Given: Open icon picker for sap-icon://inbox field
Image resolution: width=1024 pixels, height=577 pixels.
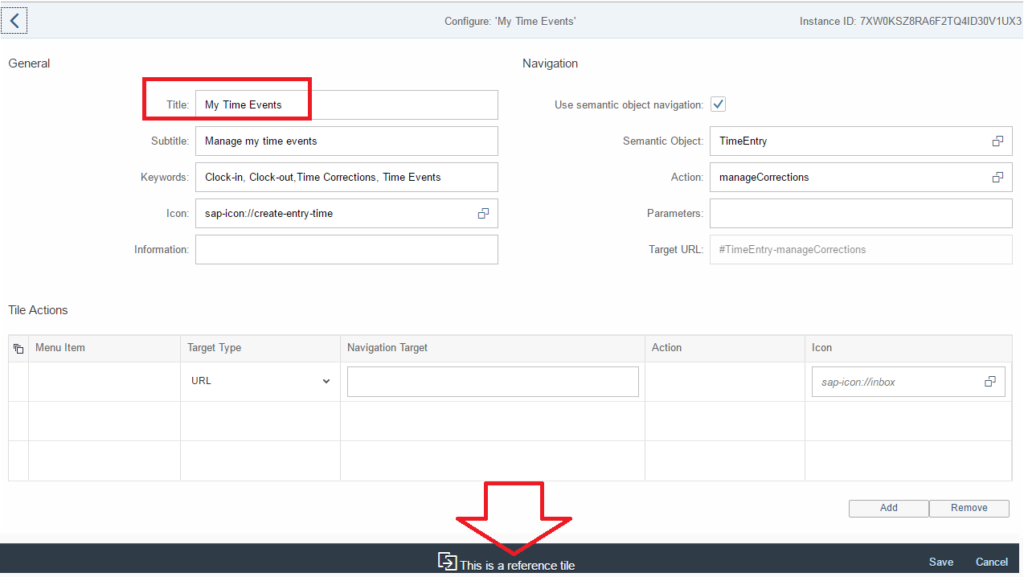Looking at the screenshot, I should click(x=990, y=382).
